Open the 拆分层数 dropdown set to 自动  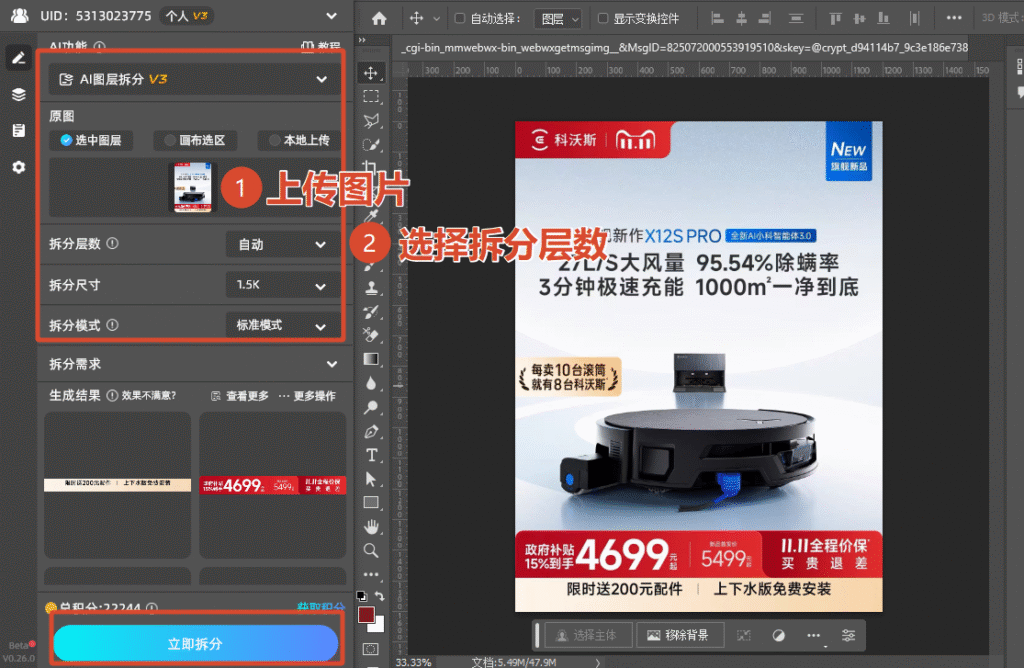pos(283,244)
